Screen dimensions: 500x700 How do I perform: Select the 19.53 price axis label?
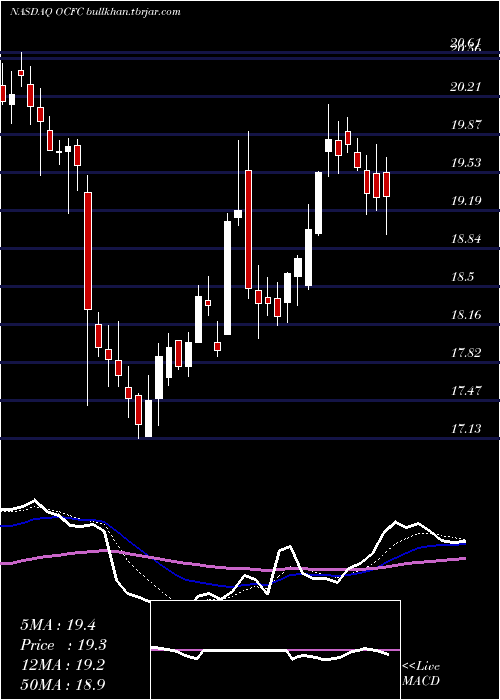pyautogui.click(x=466, y=162)
